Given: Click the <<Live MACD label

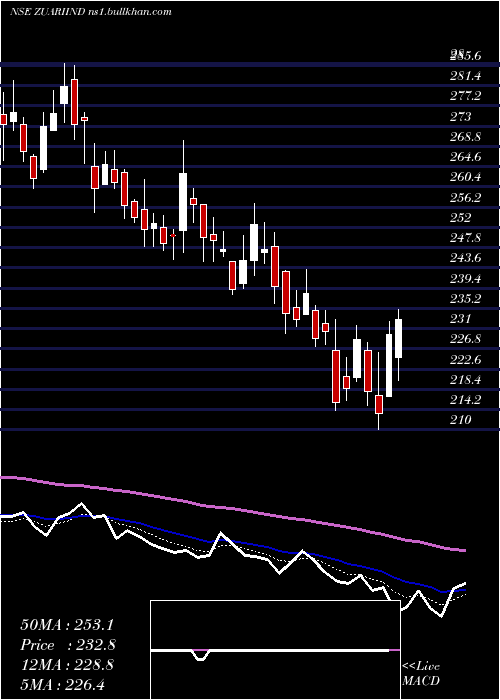Looking at the screenshot, I should point(421,673).
